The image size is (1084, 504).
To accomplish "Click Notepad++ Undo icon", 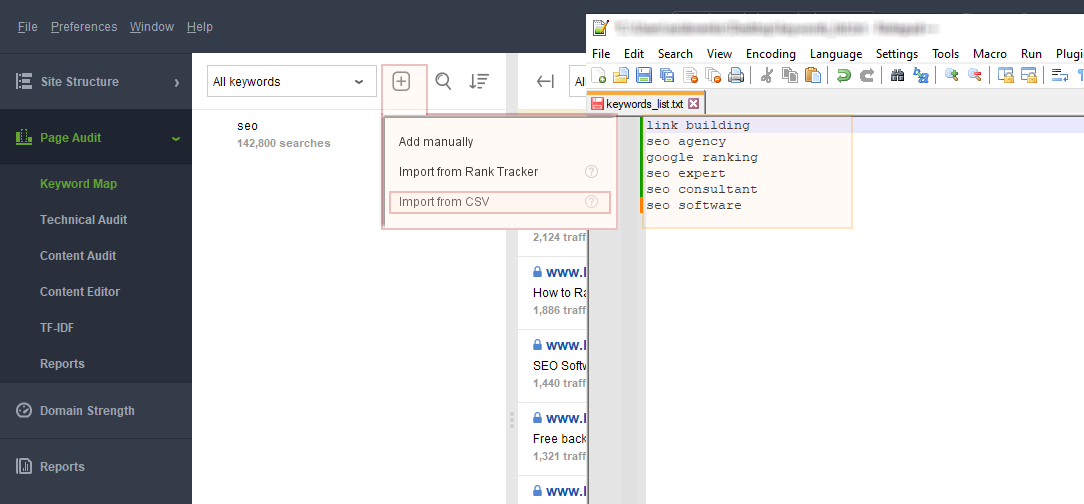I will point(843,75).
